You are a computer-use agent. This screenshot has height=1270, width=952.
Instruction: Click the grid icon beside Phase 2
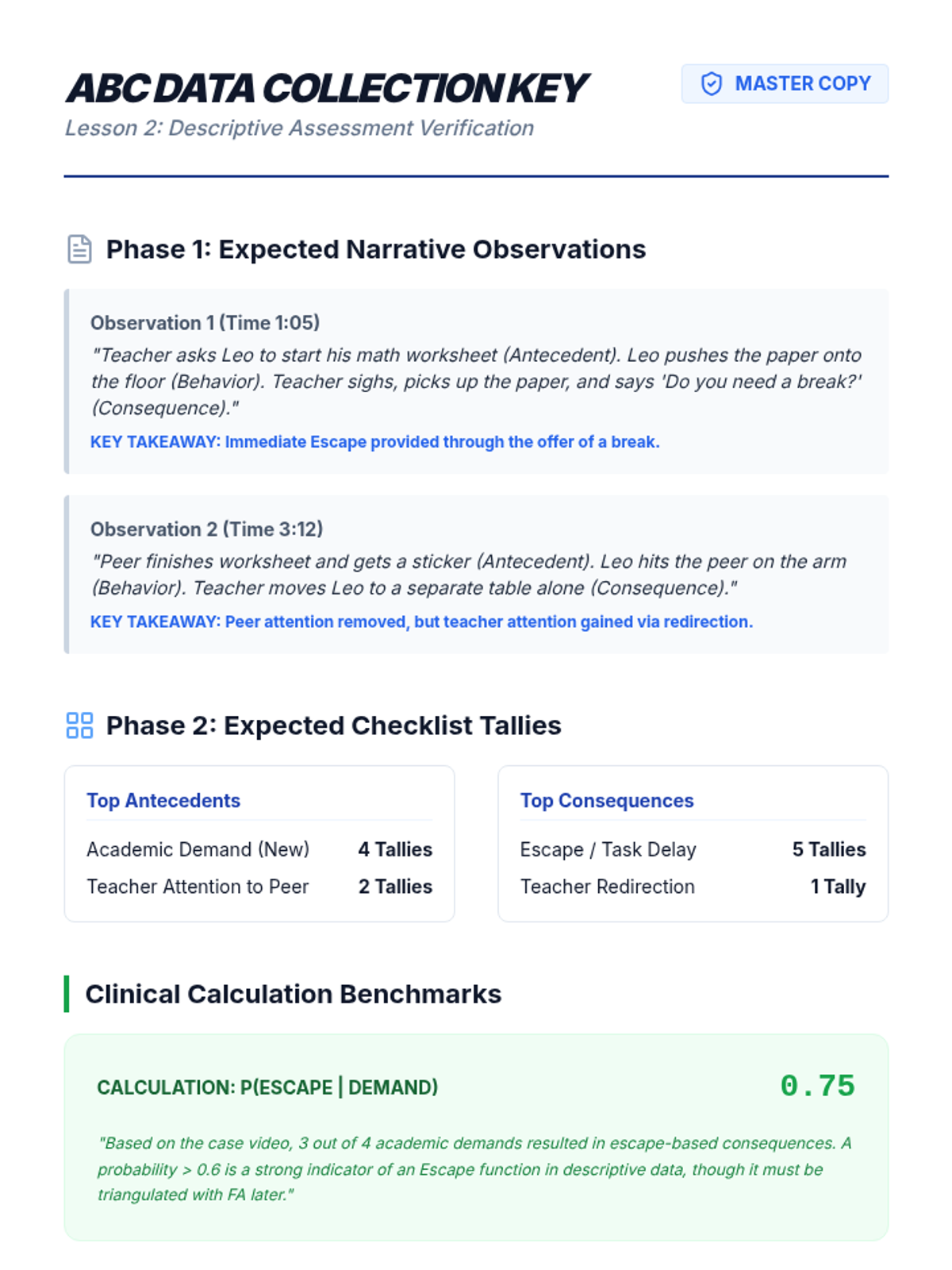click(x=79, y=725)
